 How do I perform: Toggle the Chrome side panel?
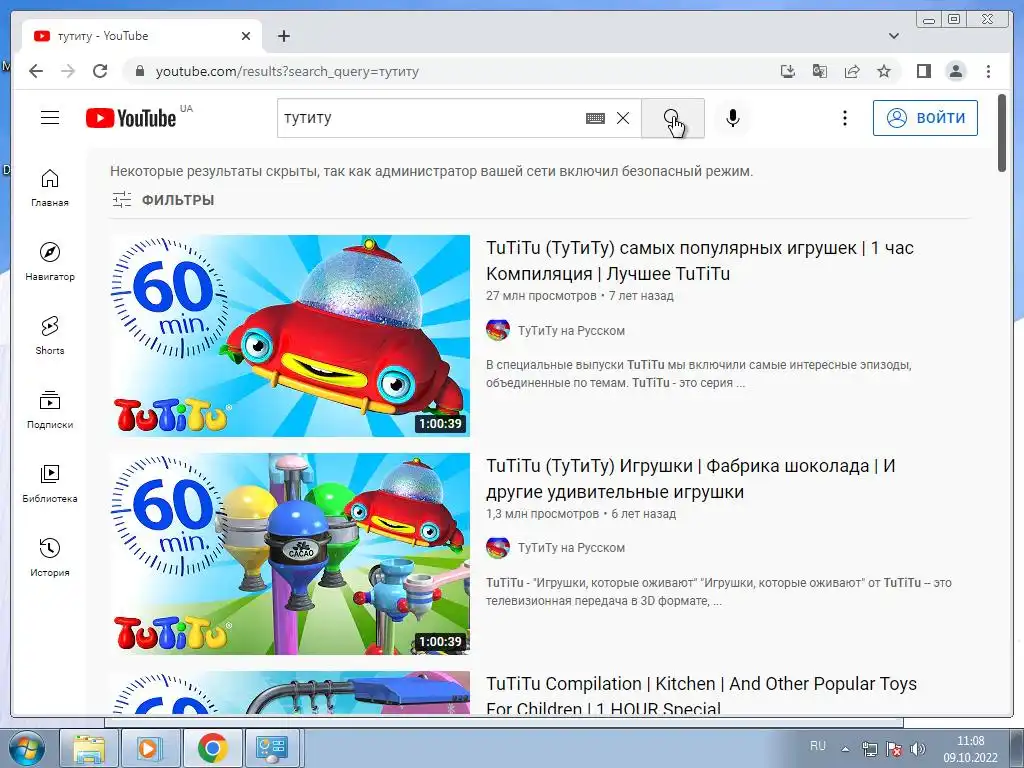(923, 71)
